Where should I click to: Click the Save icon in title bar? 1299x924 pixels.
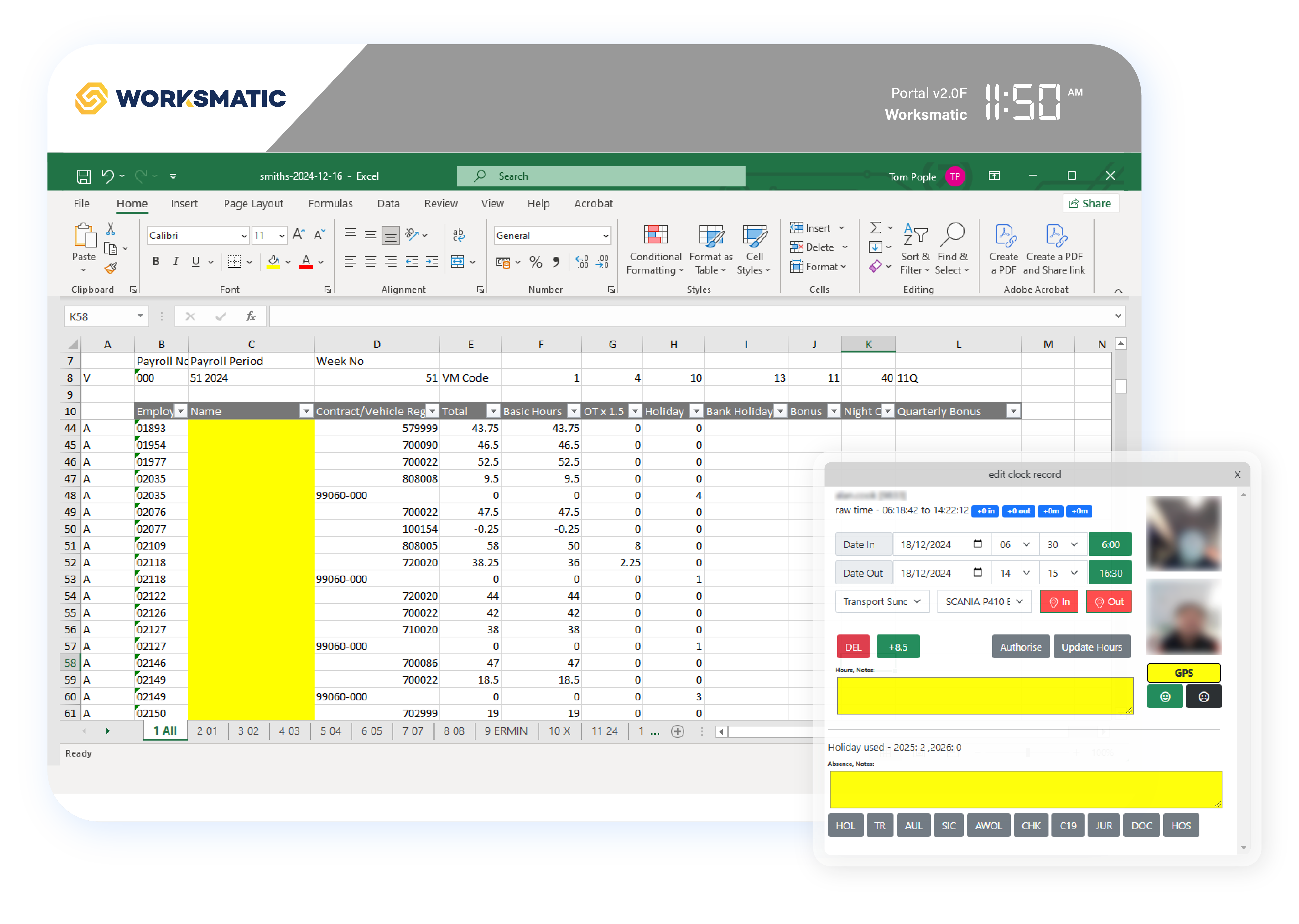point(84,176)
